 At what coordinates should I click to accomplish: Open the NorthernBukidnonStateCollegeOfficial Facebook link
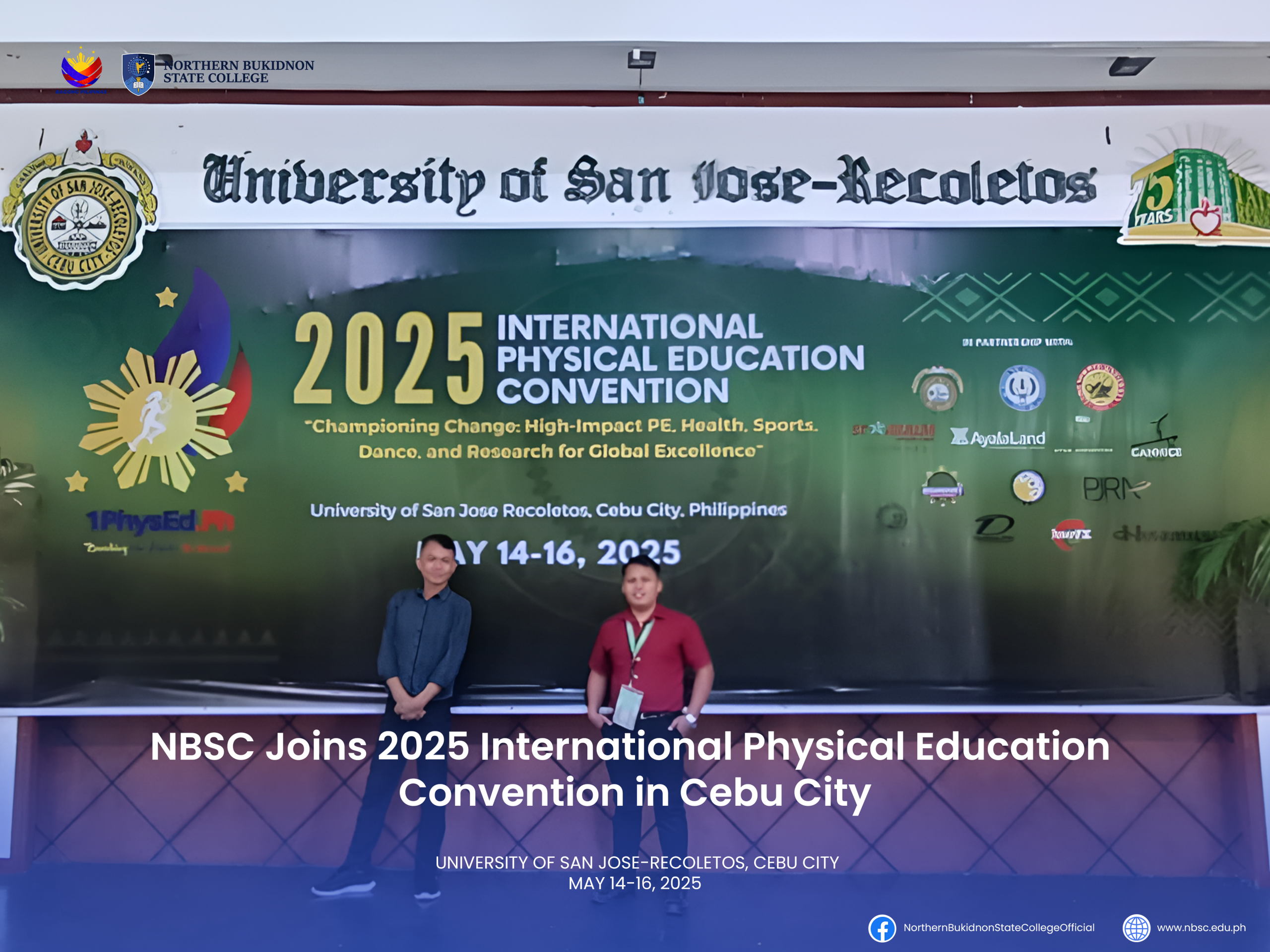tap(999, 927)
